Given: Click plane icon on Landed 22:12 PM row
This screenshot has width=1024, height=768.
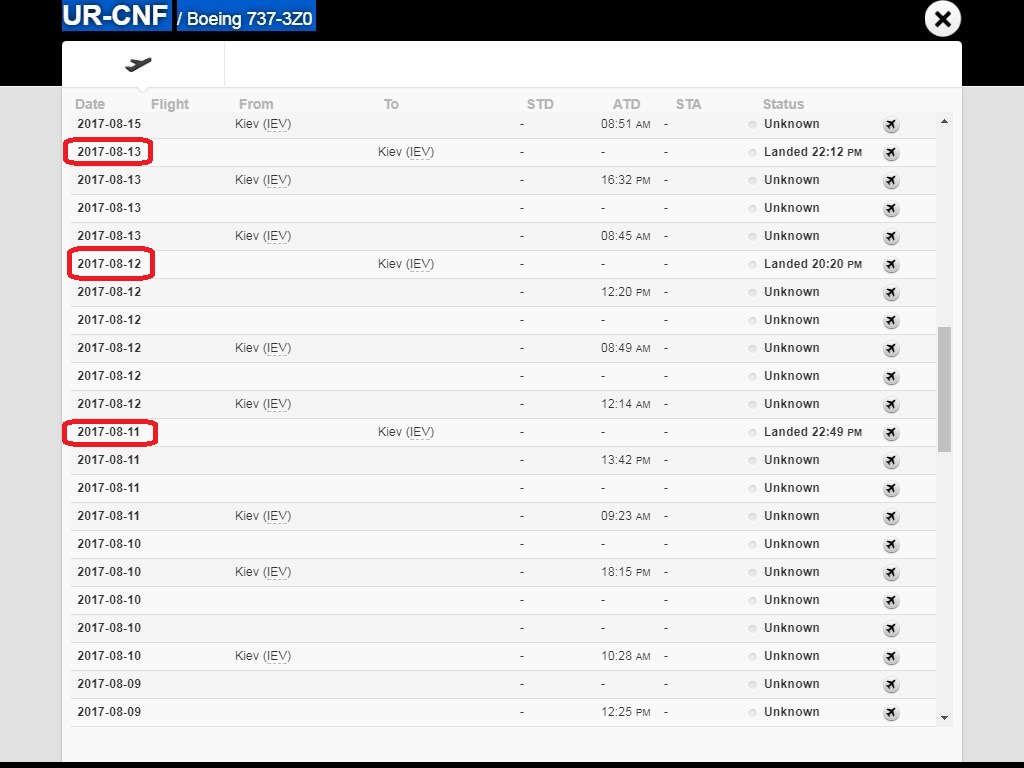Looking at the screenshot, I should click(891, 153).
